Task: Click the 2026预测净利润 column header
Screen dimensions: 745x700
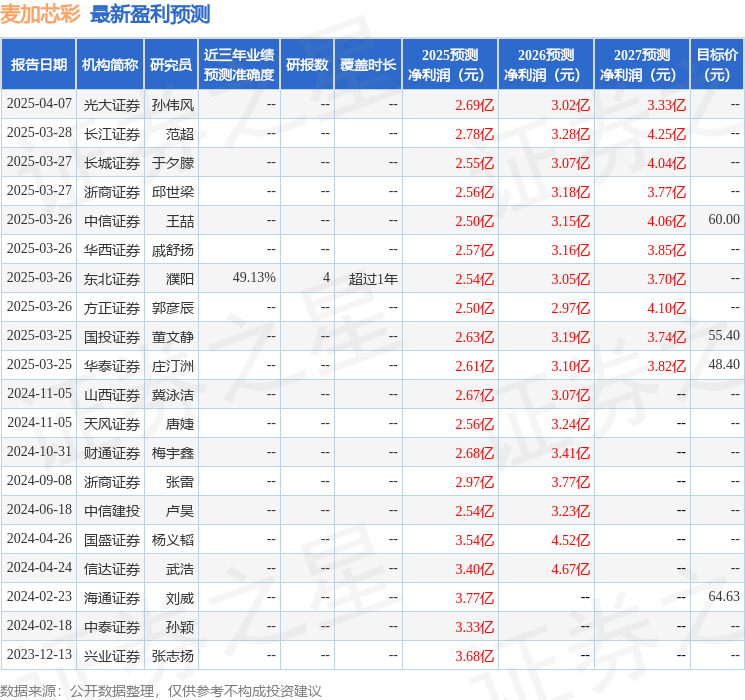Action: coord(546,65)
